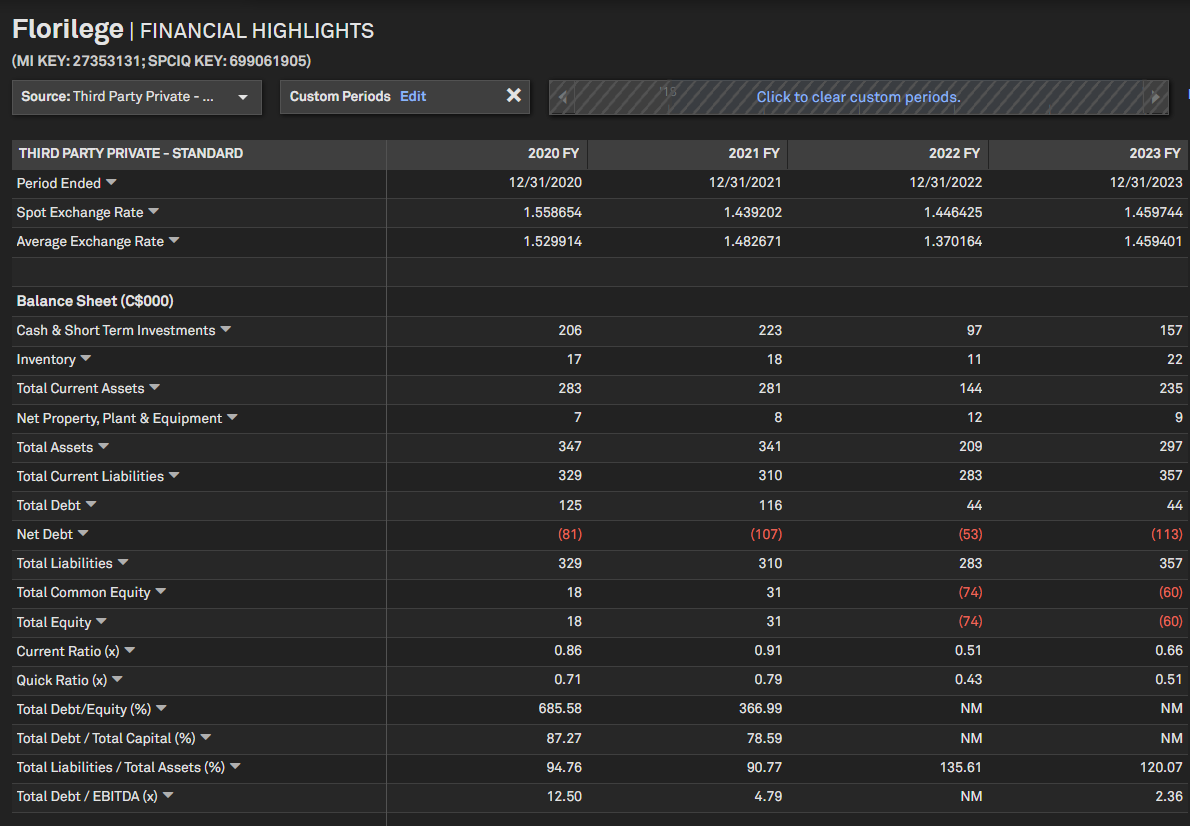
Task: Click 2023 Net Debt value (113)
Action: (1166, 534)
